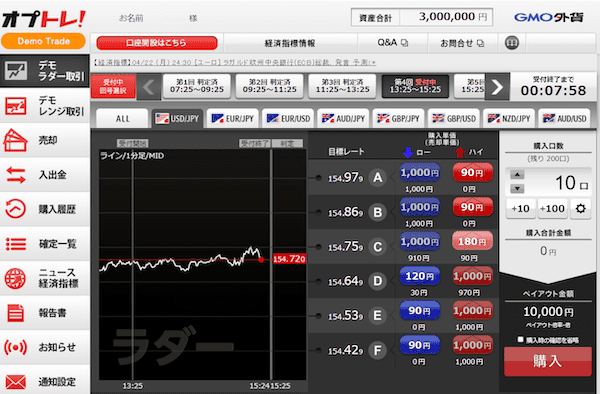Click 口座開設はこちら account opening button
600x394 pixels.
(x=157, y=43)
